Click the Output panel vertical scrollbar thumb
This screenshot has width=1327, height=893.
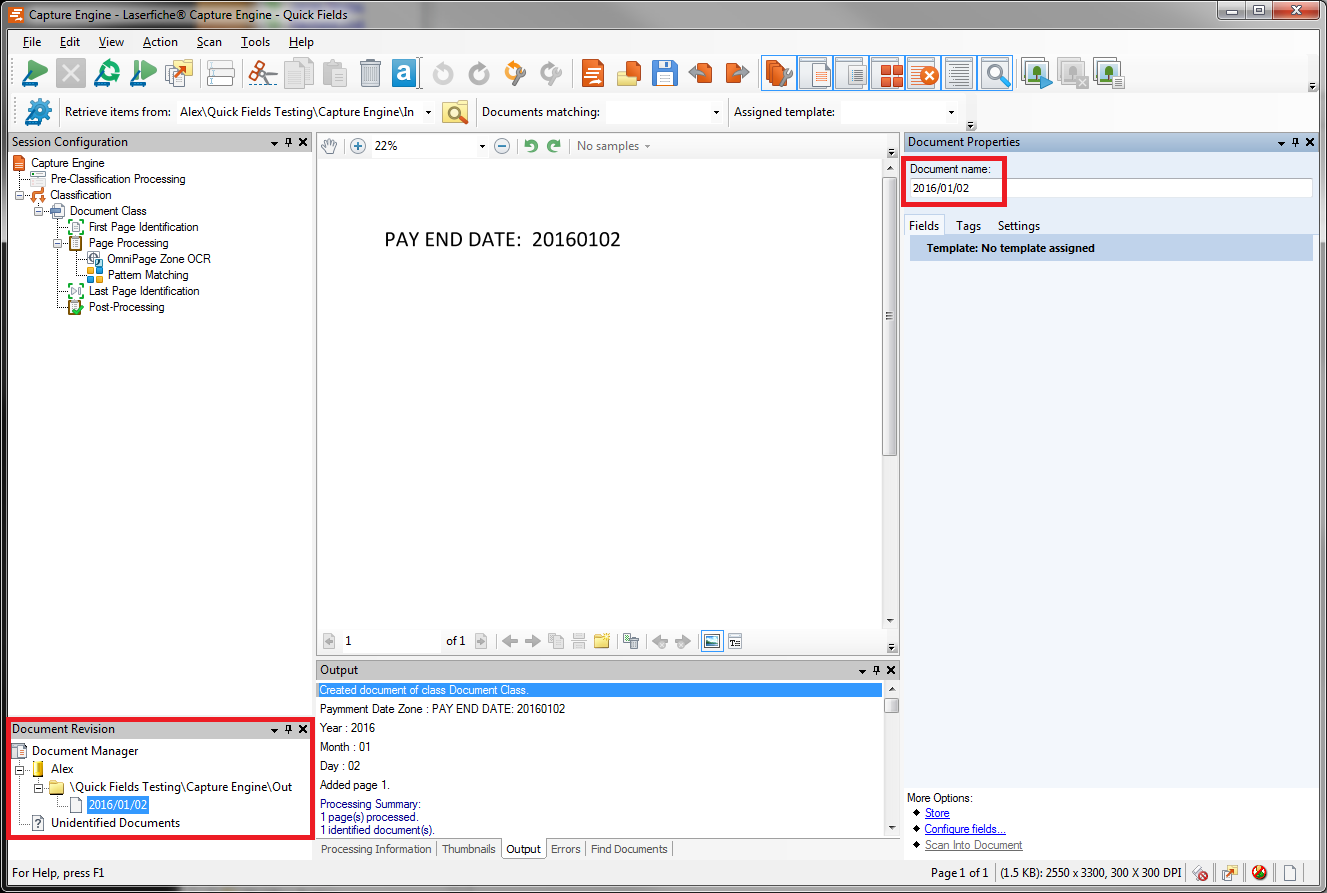pyautogui.click(x=891, y=706)
